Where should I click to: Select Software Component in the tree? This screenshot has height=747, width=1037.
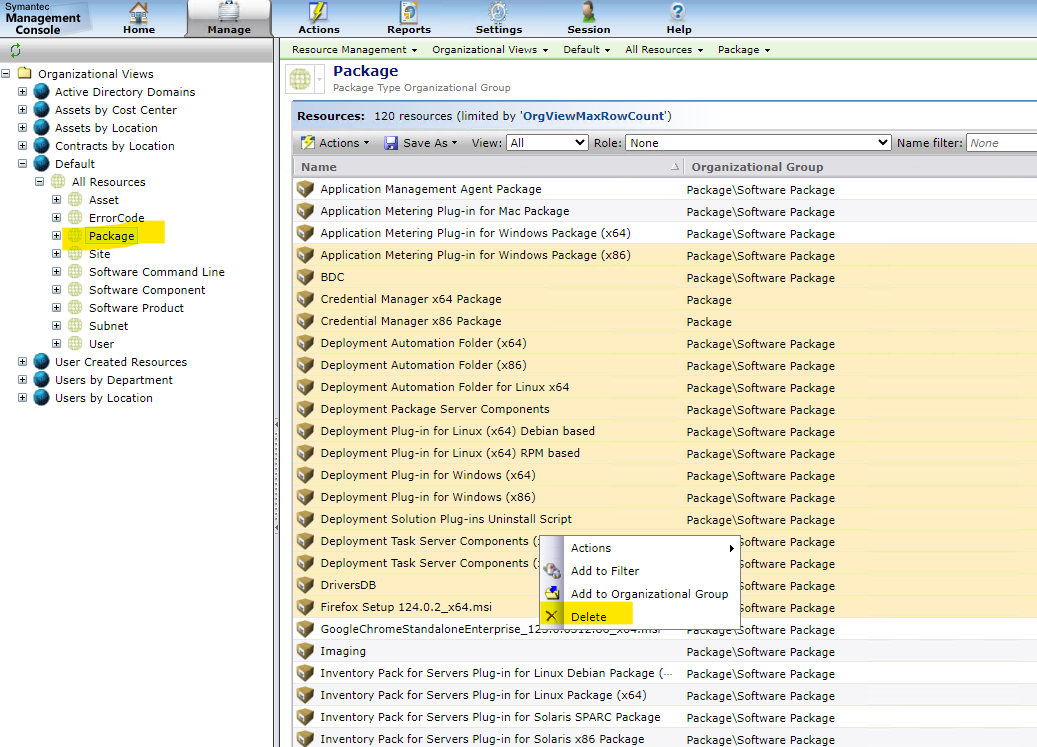(x=147, y=290)
